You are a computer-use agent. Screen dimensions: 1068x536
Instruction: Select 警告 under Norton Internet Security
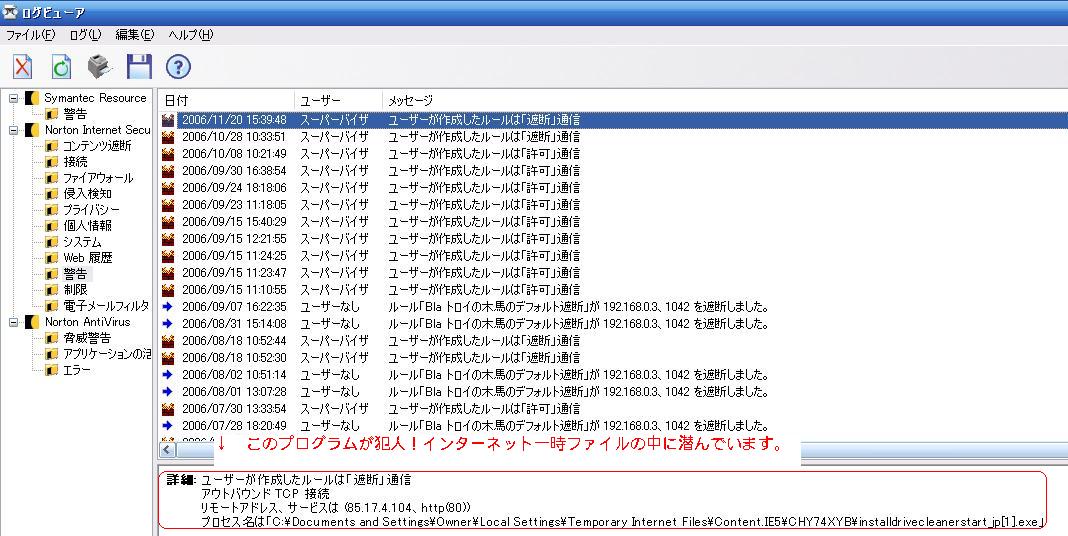(x=75, y=274)
